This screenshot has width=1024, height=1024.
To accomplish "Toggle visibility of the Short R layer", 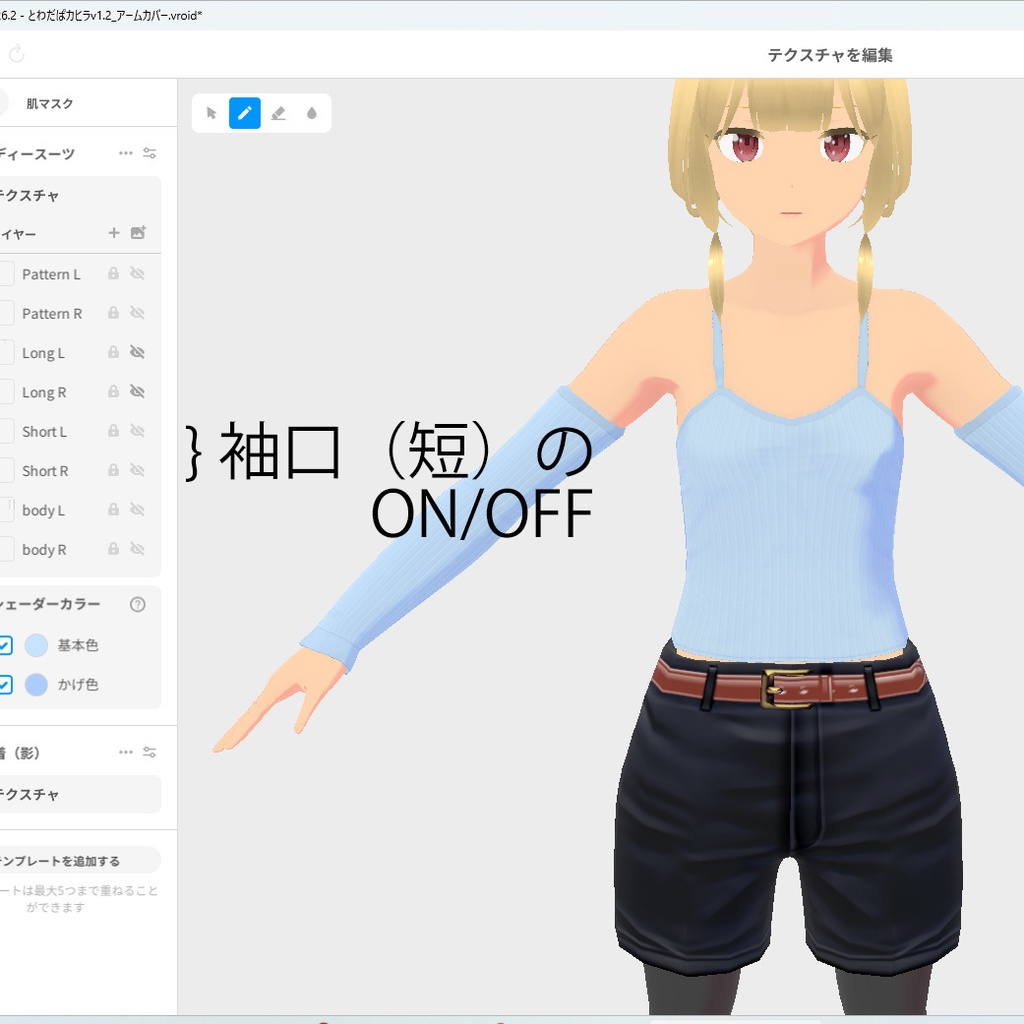I will (138, 470).
